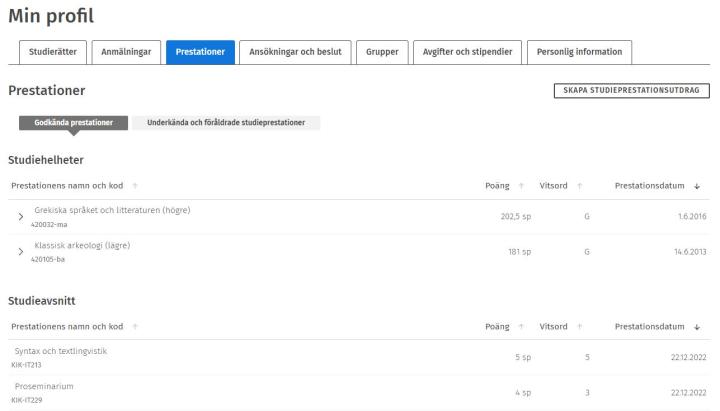Sort Studiehelheter by Vitsord arrow
This screenshot has width=720, height=411.
pyautogui.click(x=580, y=186)
